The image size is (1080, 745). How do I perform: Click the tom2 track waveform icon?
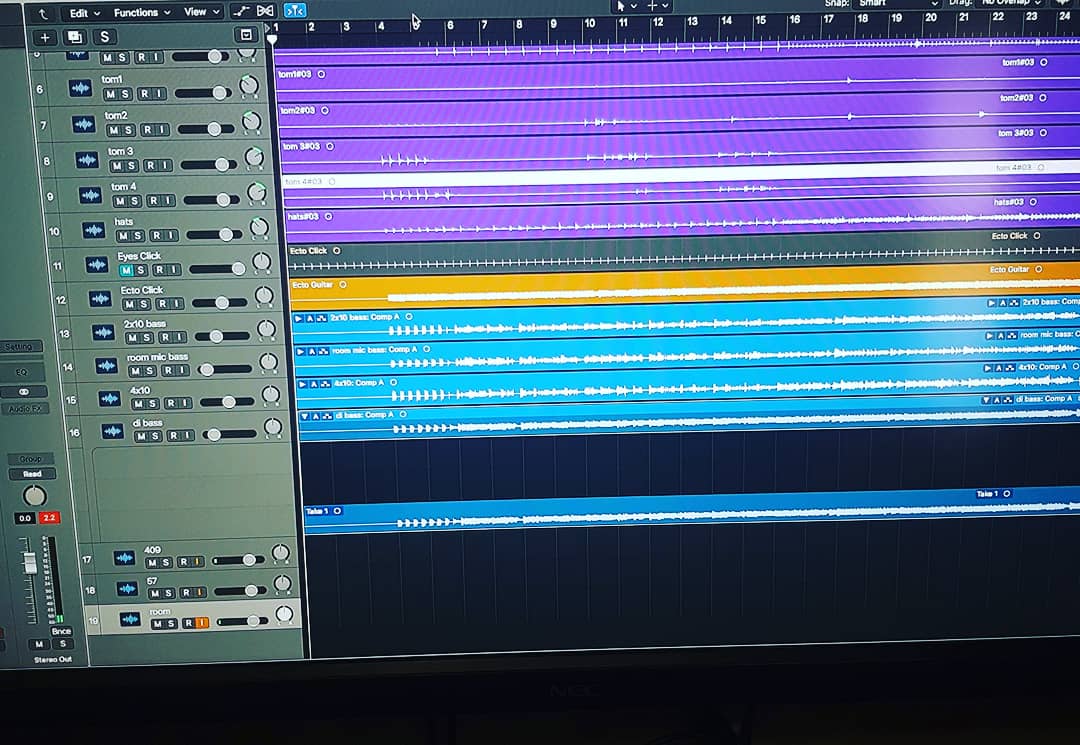(x=84, y=125)
